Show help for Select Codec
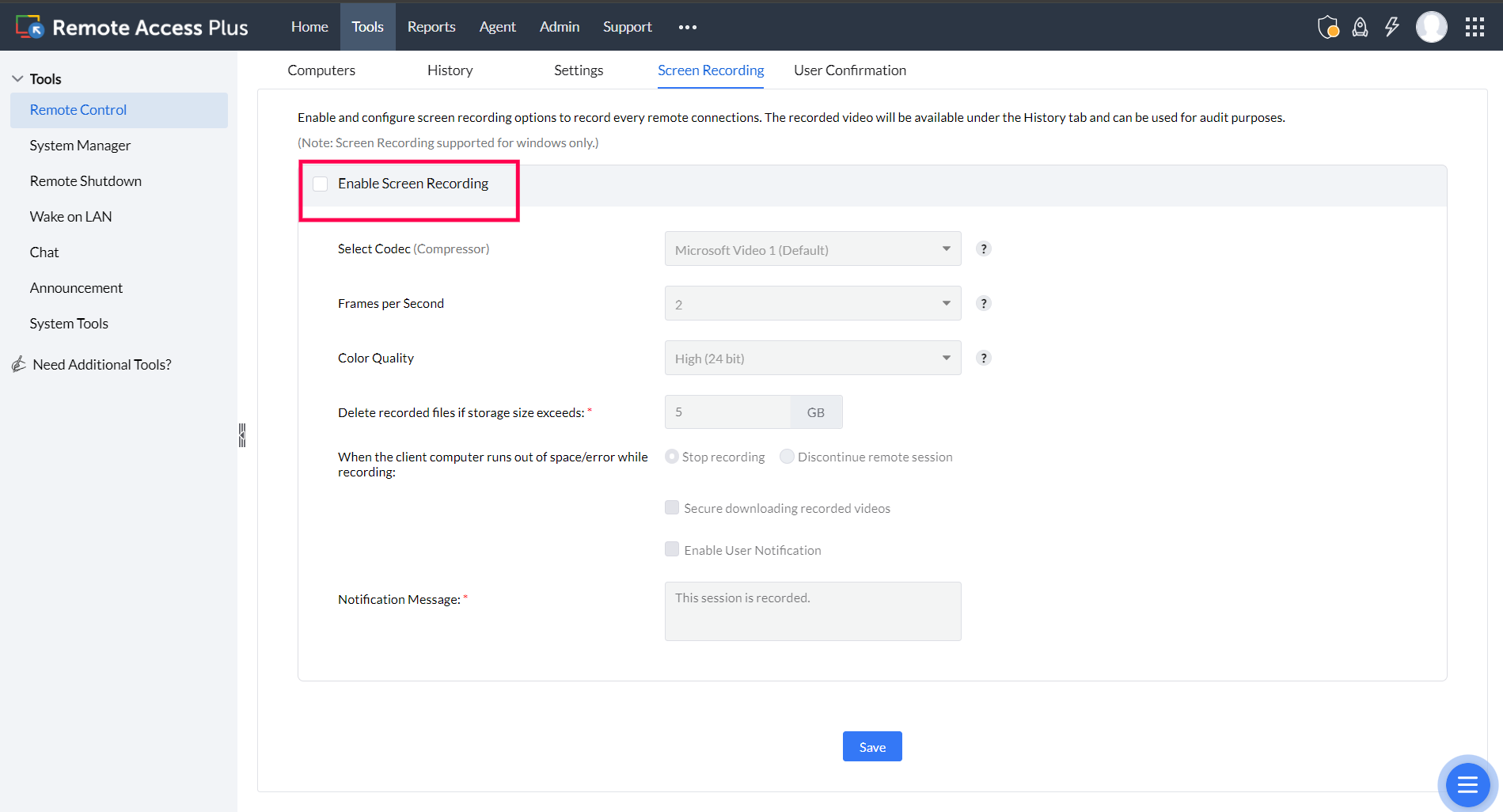Screen dimensions: 1503x812 pyautogui.click(x=984, y=249)
